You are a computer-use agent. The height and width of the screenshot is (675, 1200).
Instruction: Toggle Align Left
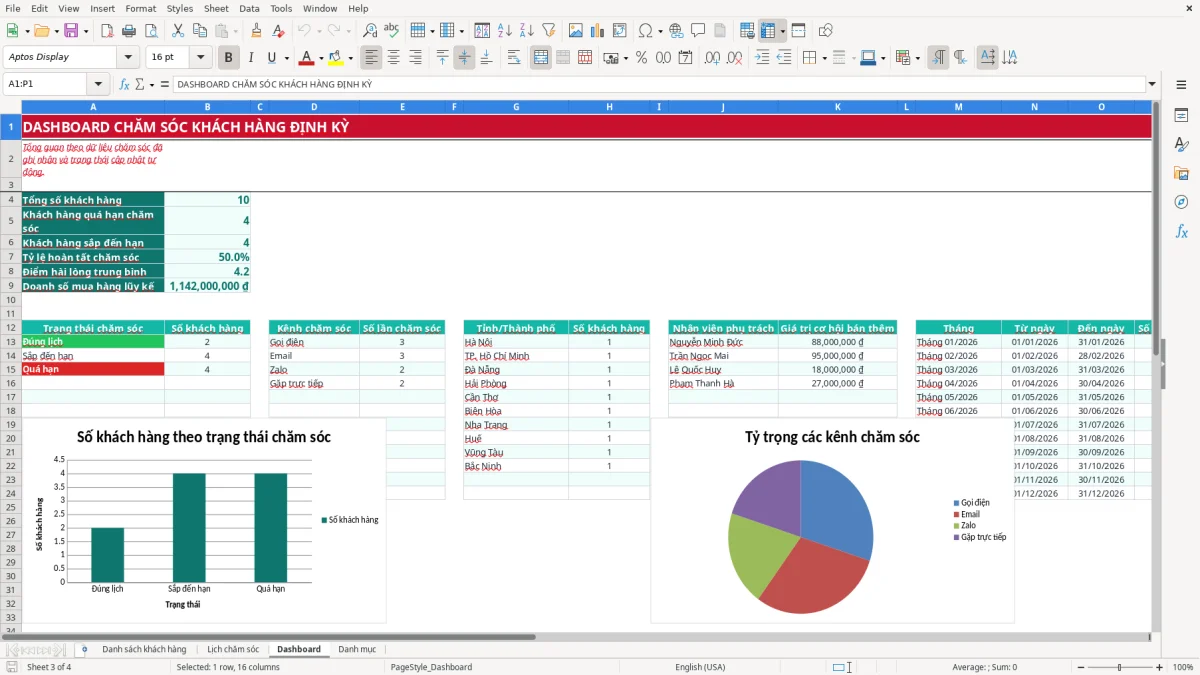(372, 57)
